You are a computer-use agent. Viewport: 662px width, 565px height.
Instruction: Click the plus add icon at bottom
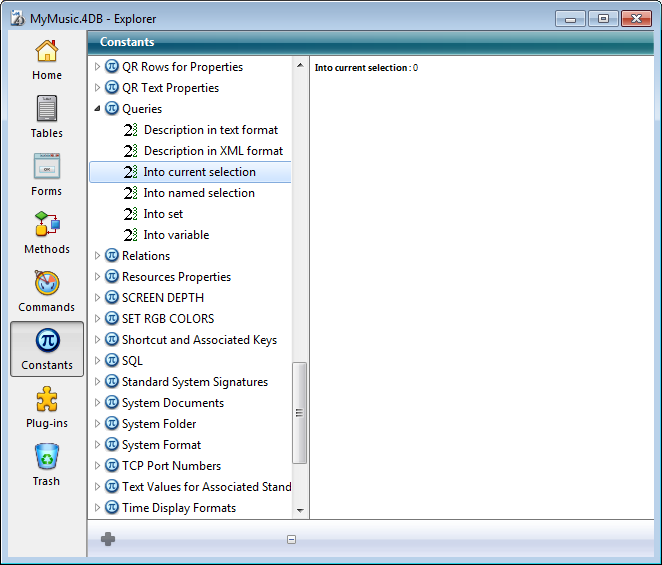click(x=108, y=539)
